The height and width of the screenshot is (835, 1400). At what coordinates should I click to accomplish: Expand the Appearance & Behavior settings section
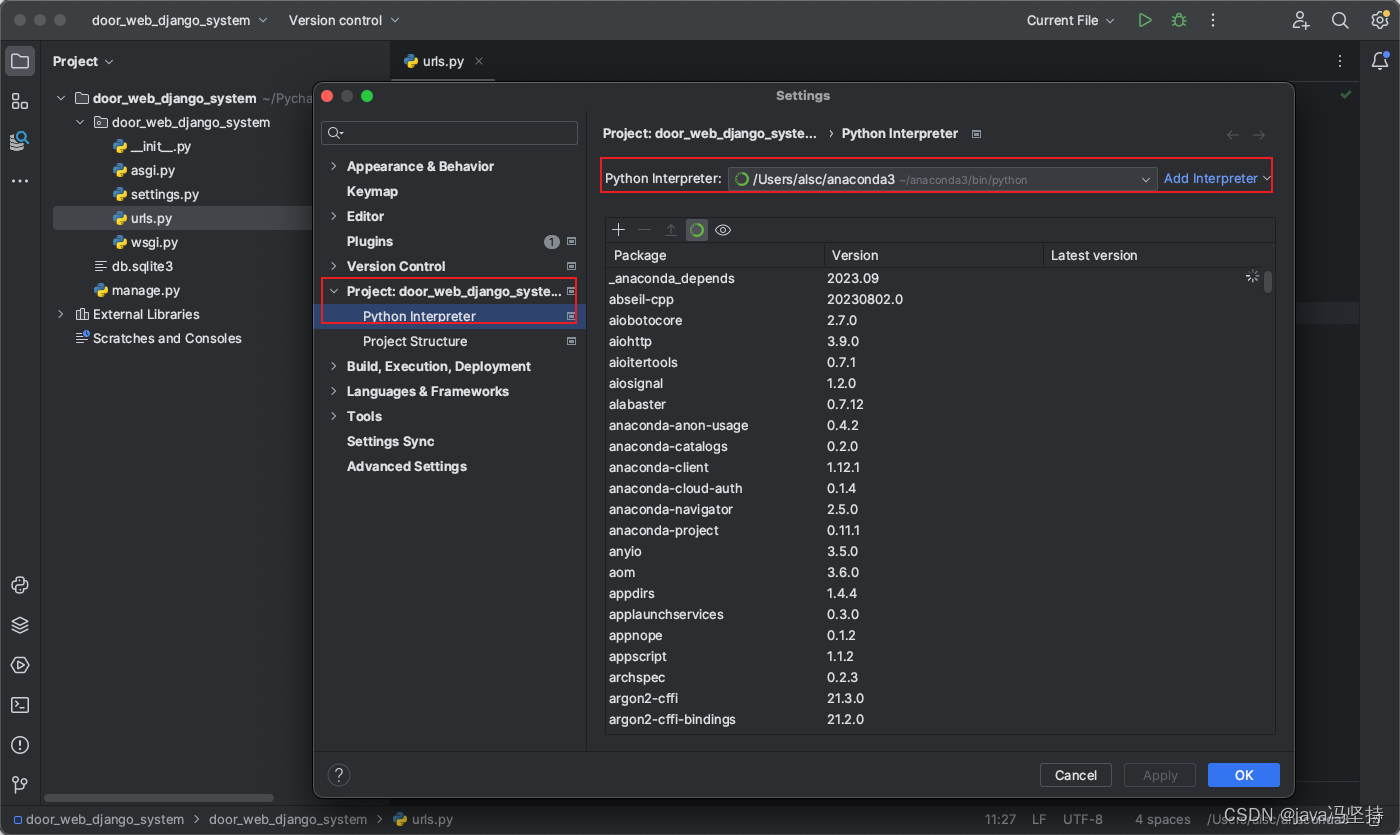[334, 166]
